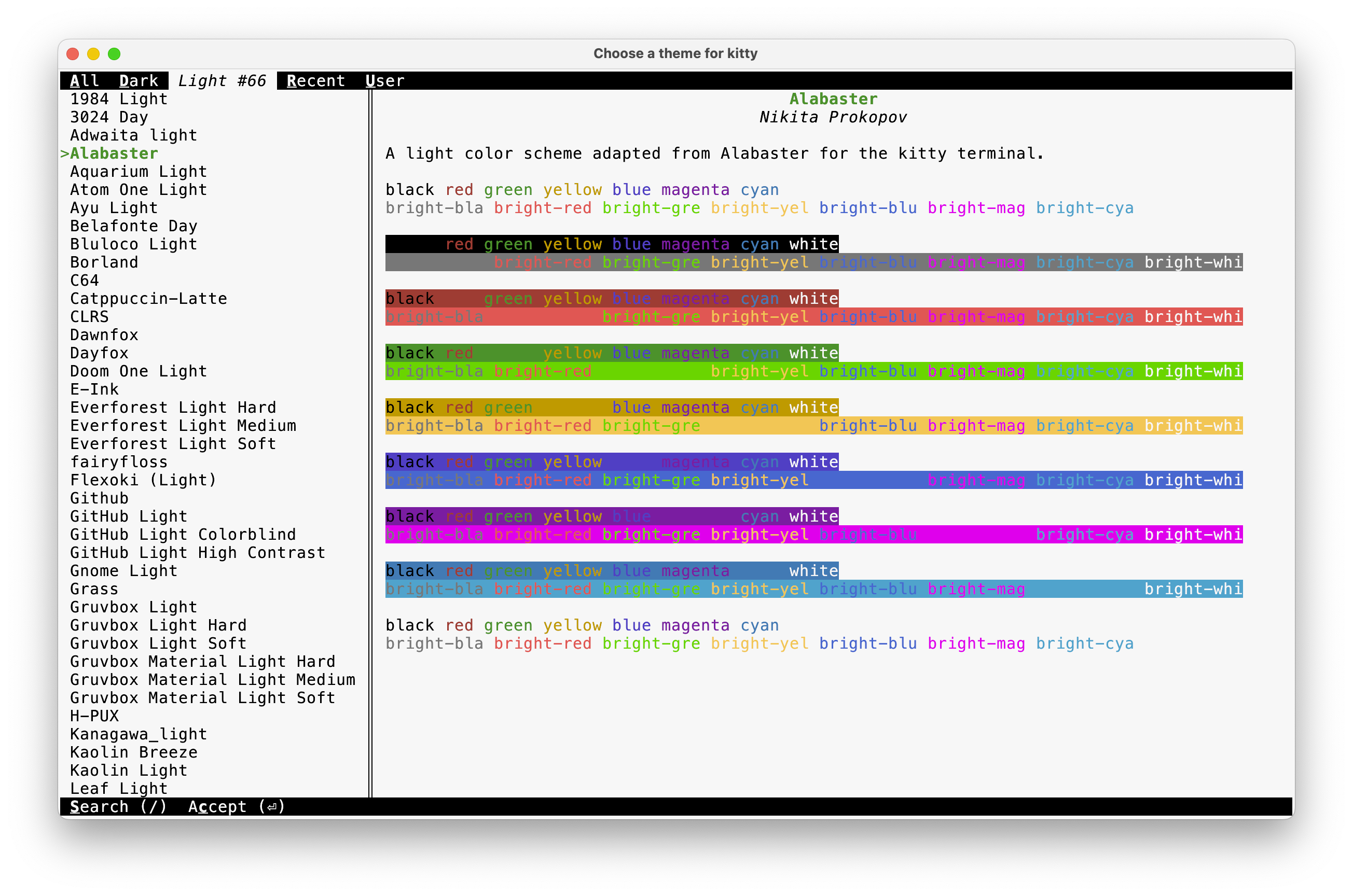Choose the Flexoki (Light) theme
Image resolution: width=1353 pixels, height=896 pixels.
pos(143,480)
